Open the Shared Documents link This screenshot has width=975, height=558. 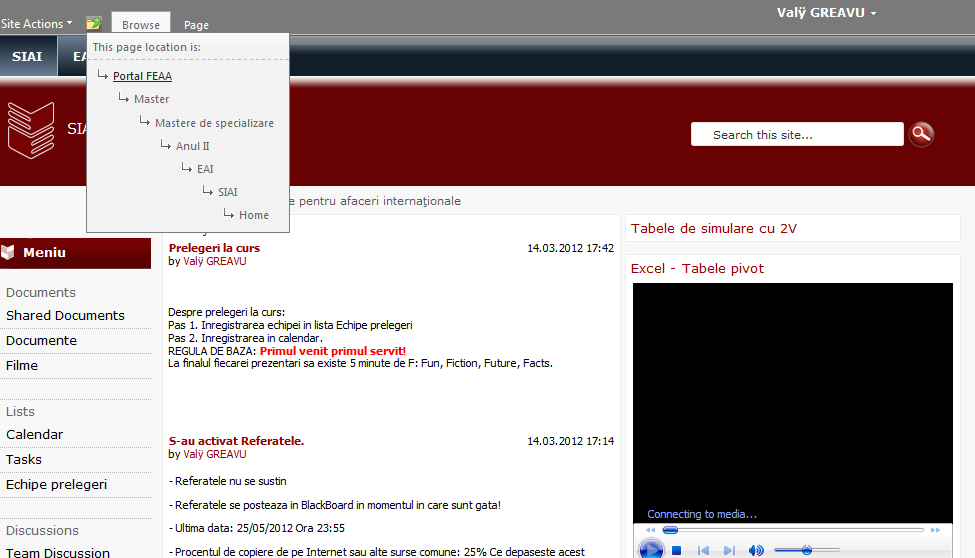tap(65, 315)
